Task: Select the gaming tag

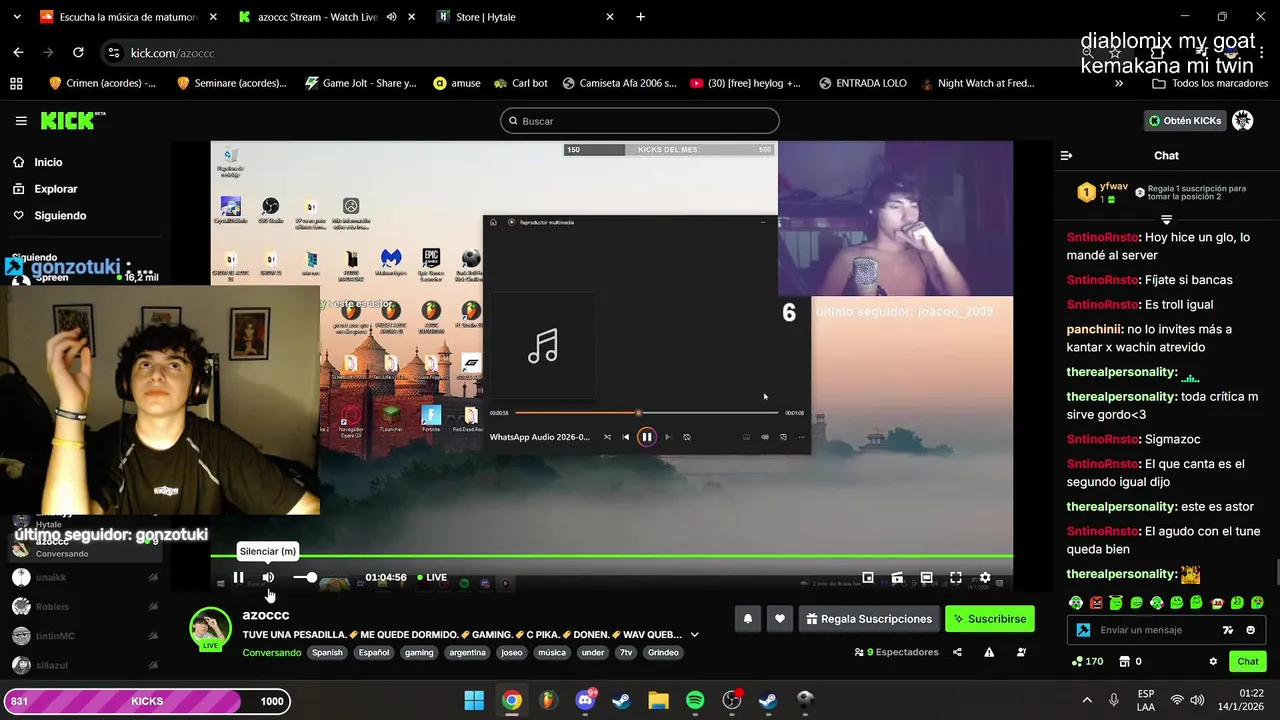Action: [419, 652]
